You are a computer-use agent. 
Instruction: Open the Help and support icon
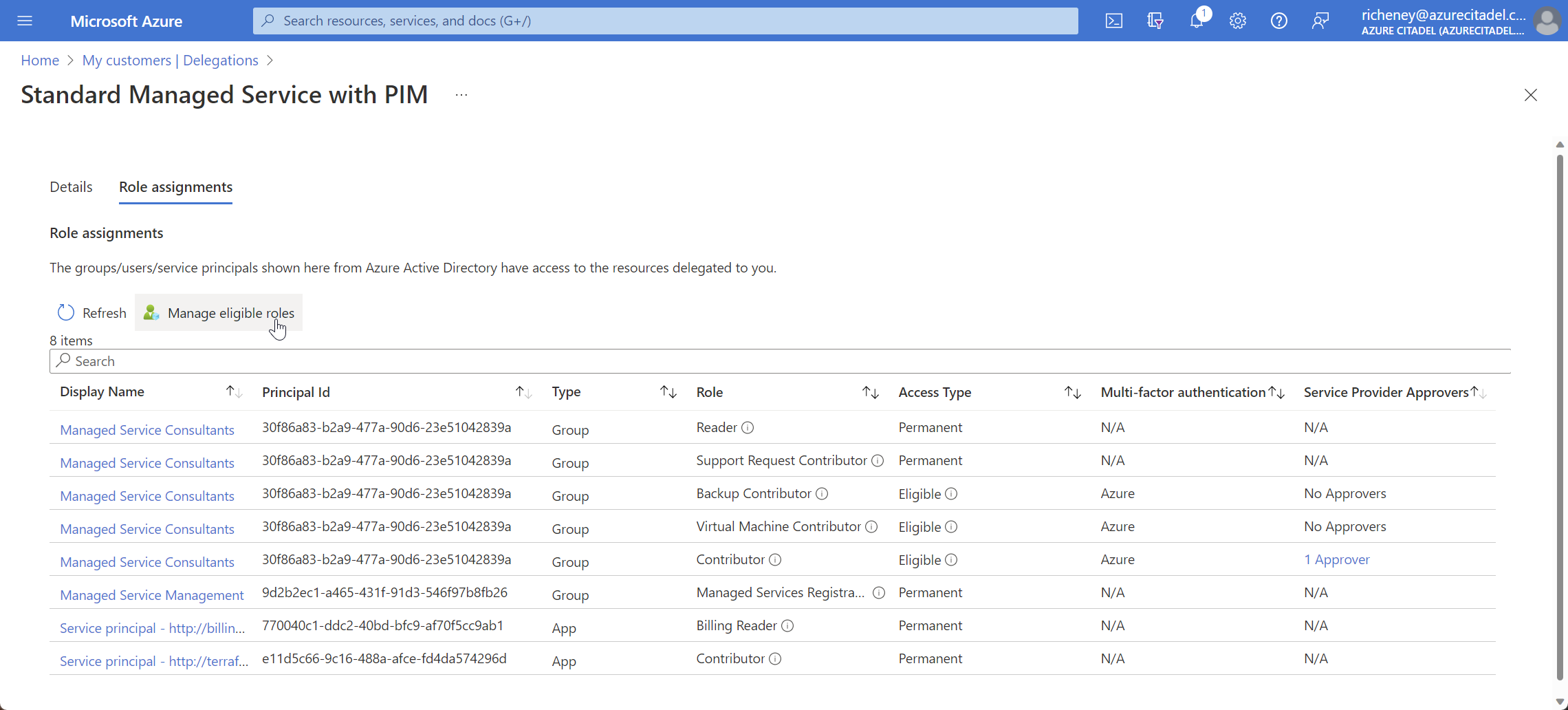(x=1279, y=21)
